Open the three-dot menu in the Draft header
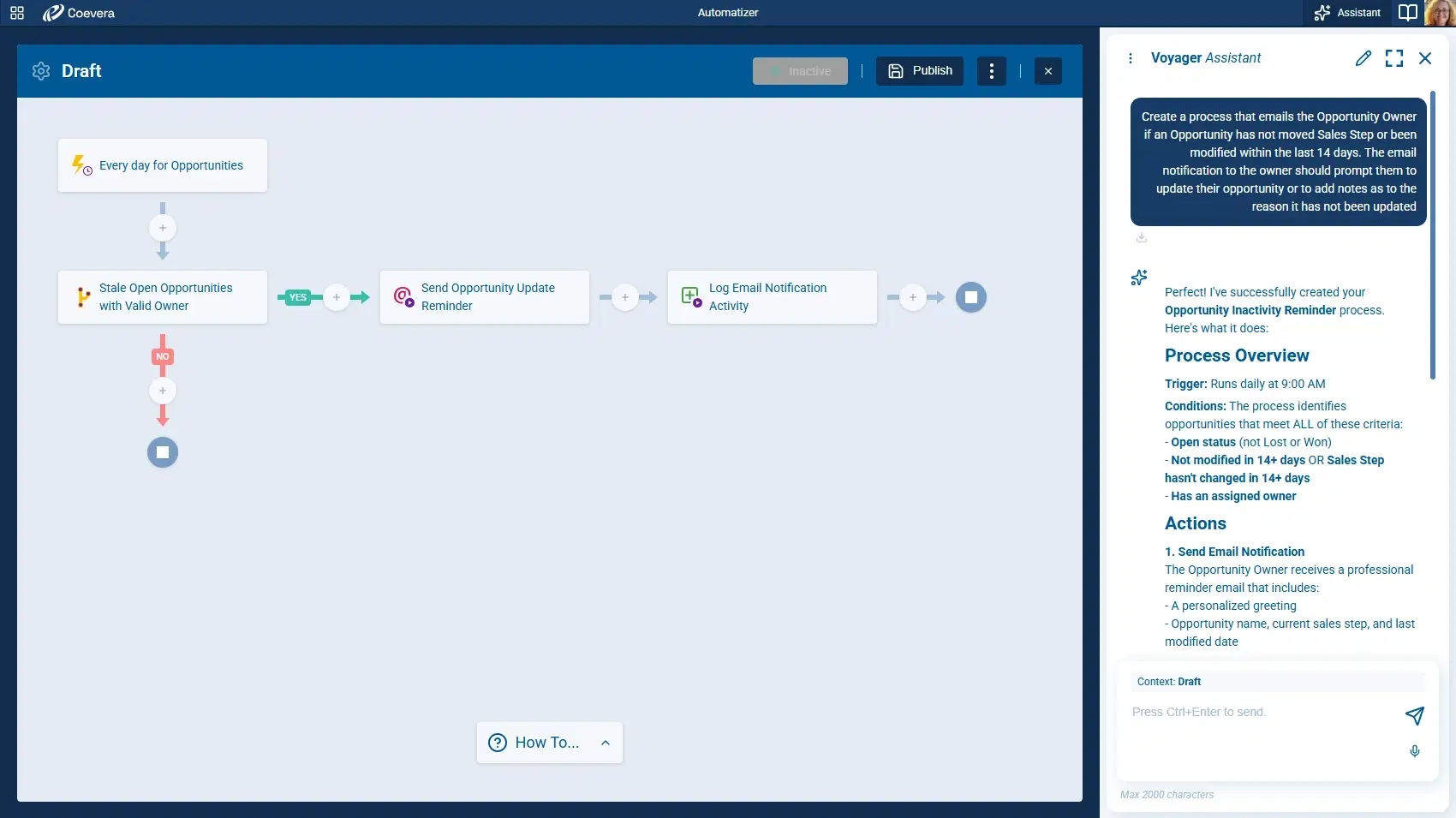Screen dimensions: 1456x818 point(992,70)
